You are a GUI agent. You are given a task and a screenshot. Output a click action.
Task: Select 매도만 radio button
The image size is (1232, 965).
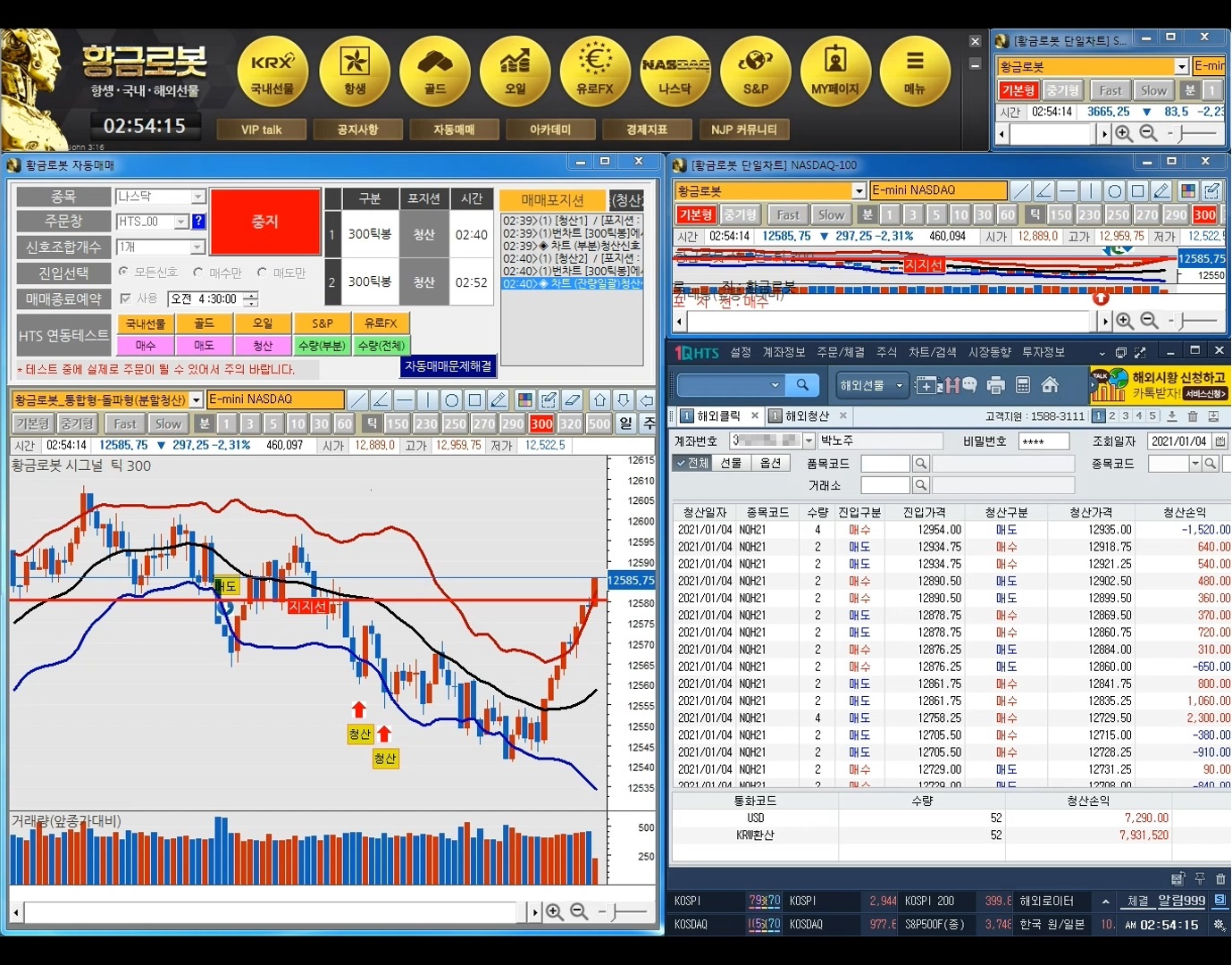(x=262, y=272)
